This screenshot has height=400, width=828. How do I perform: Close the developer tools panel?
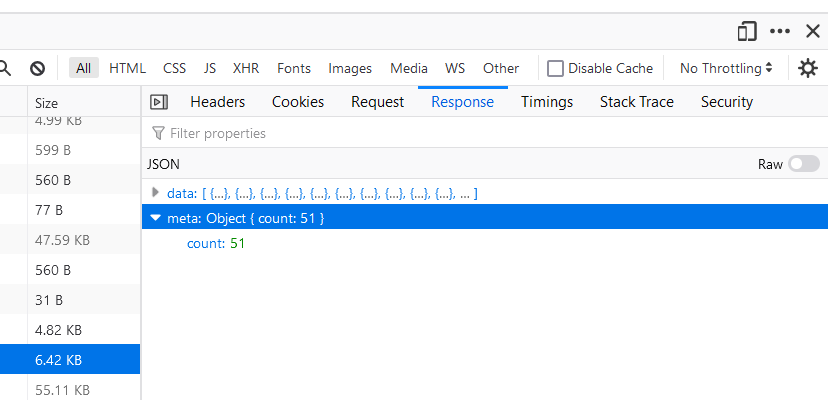click(813, 32)
